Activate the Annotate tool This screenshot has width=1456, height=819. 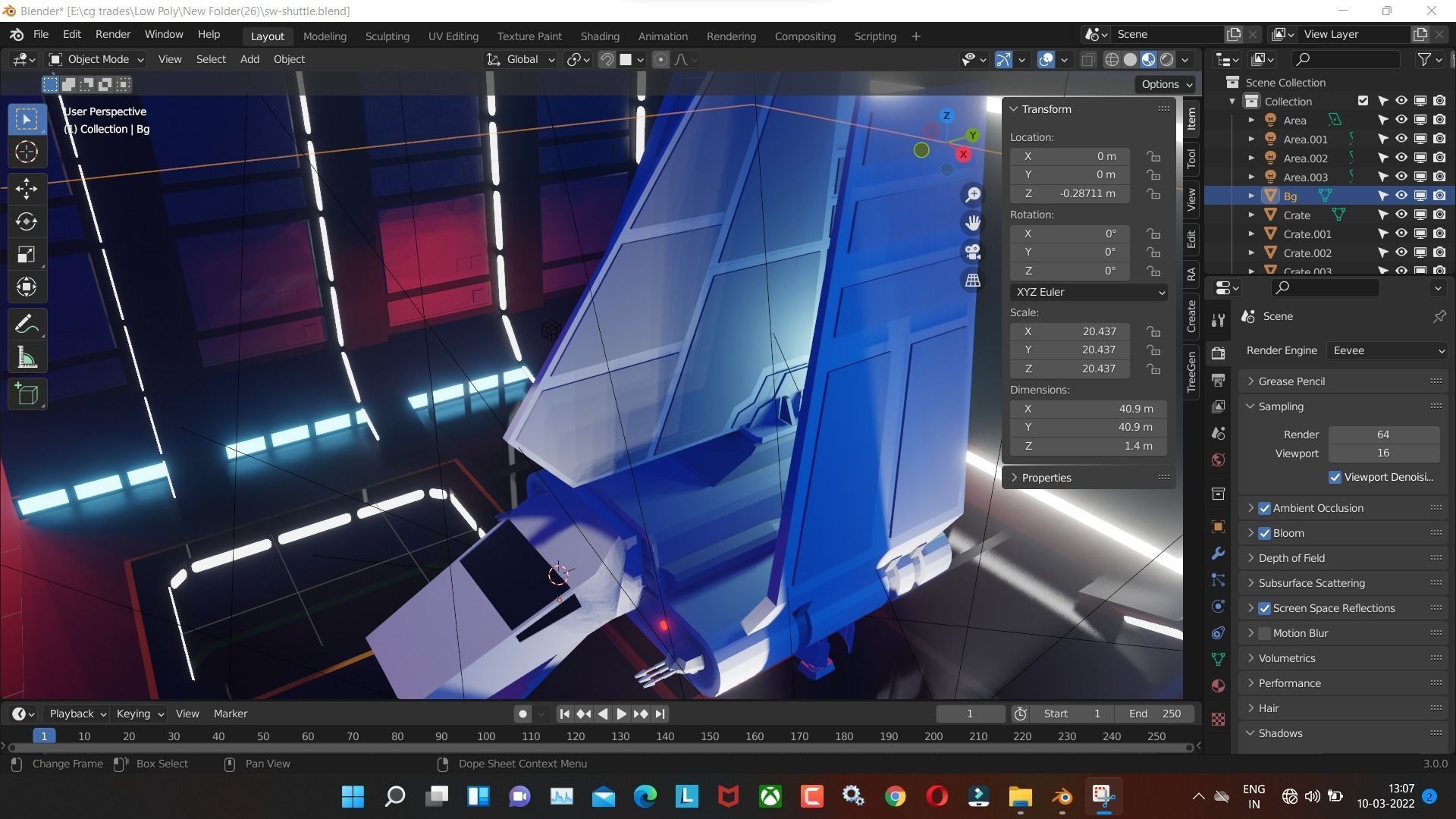(27, 324)
